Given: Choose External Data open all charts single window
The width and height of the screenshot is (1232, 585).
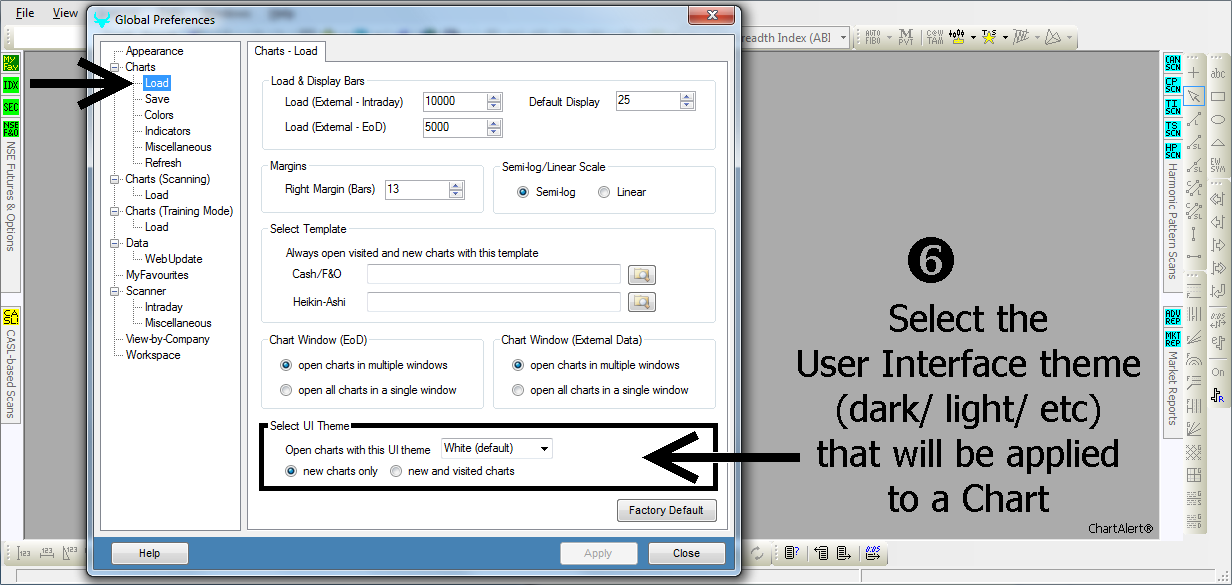Looking at the screenshot, I should pyautogui.click(x=518, y=390).
